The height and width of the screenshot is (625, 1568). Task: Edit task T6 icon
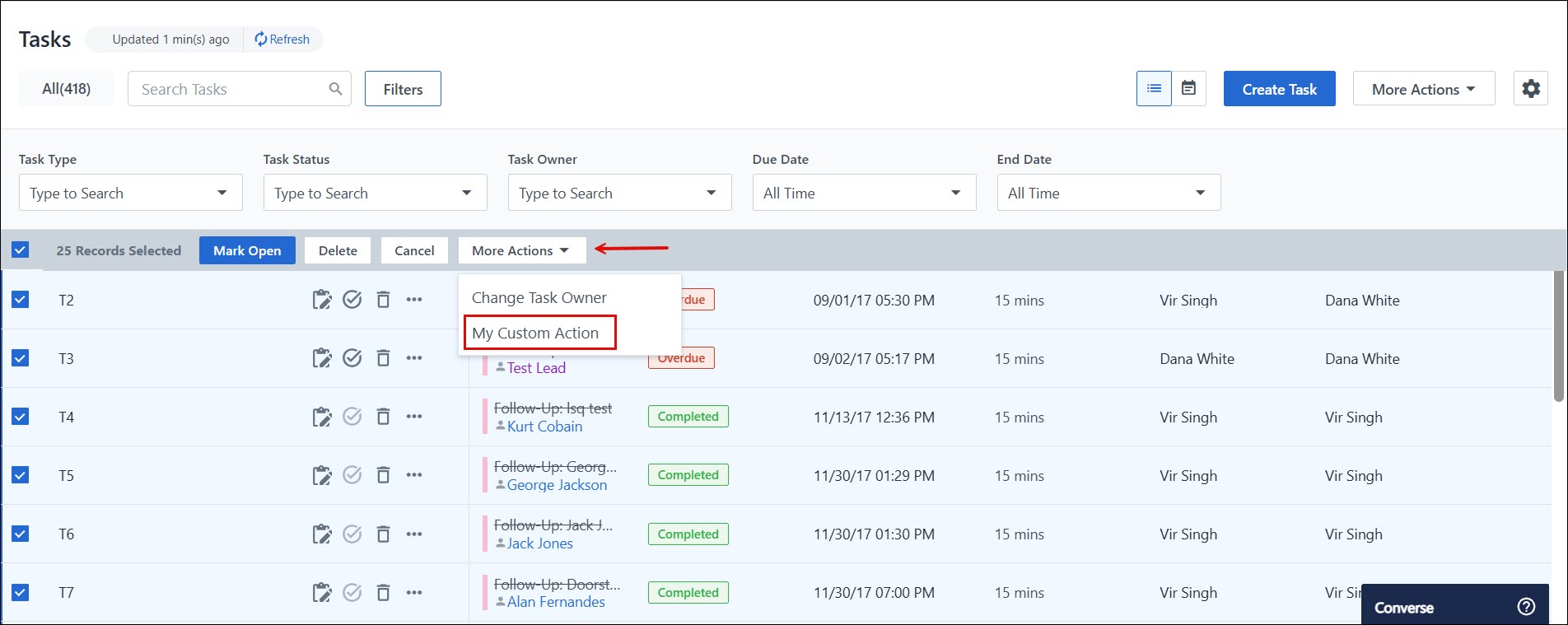tap(322, 534)
